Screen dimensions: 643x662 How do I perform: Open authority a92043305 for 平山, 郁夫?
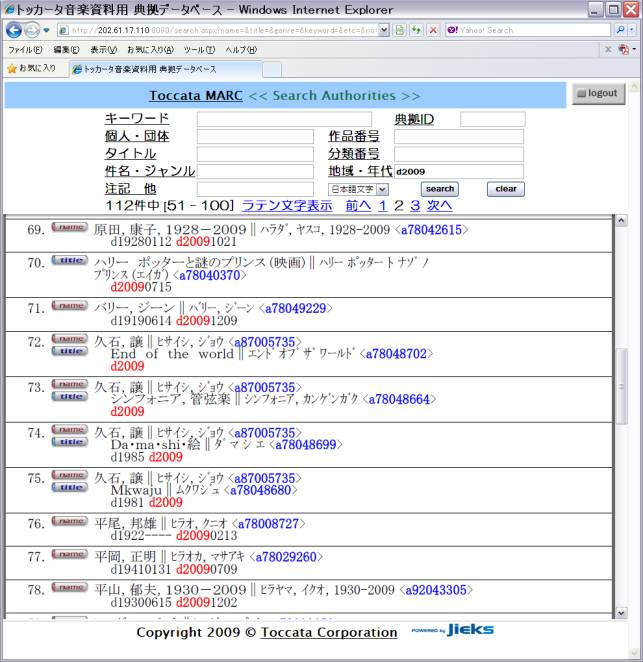436,590
